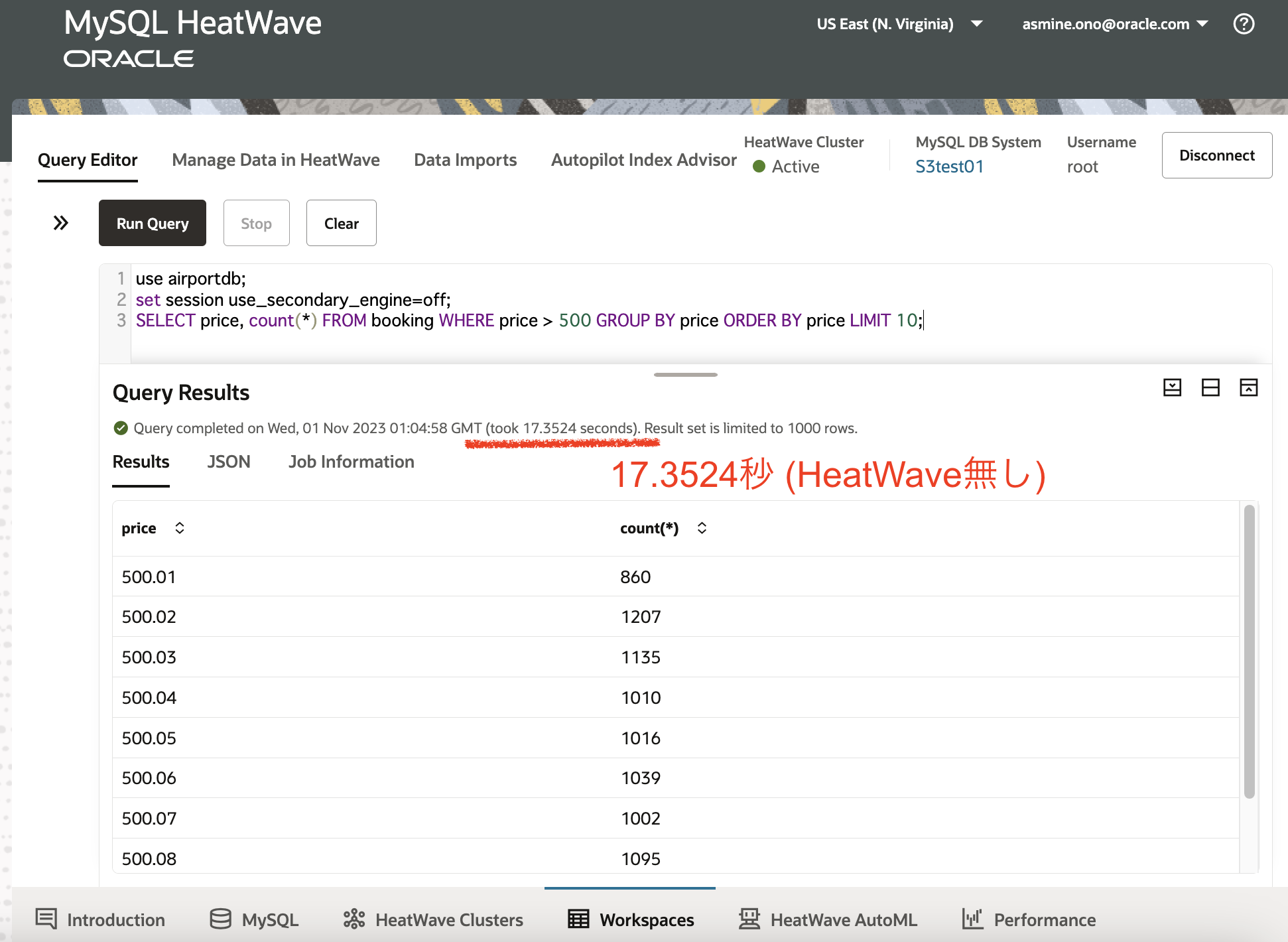Toggle sort on count(*) column
The width and height of the screenshot is (1288, 942).
[702, 528]
